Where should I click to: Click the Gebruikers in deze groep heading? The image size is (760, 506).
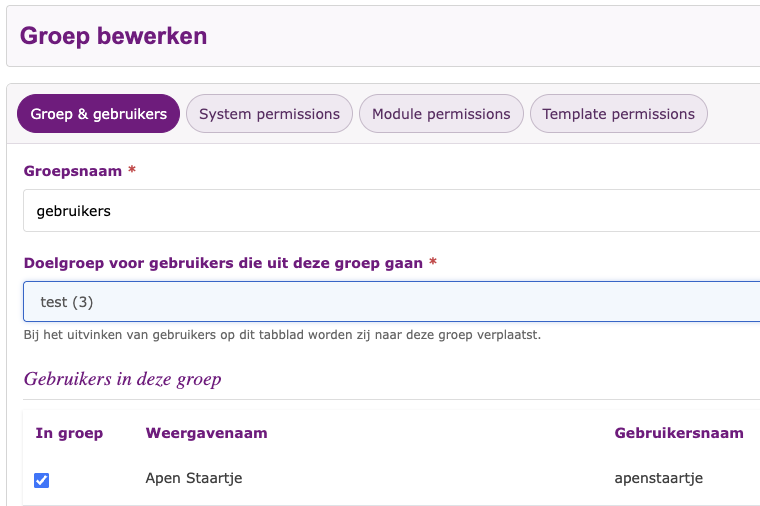pos(123,379)
